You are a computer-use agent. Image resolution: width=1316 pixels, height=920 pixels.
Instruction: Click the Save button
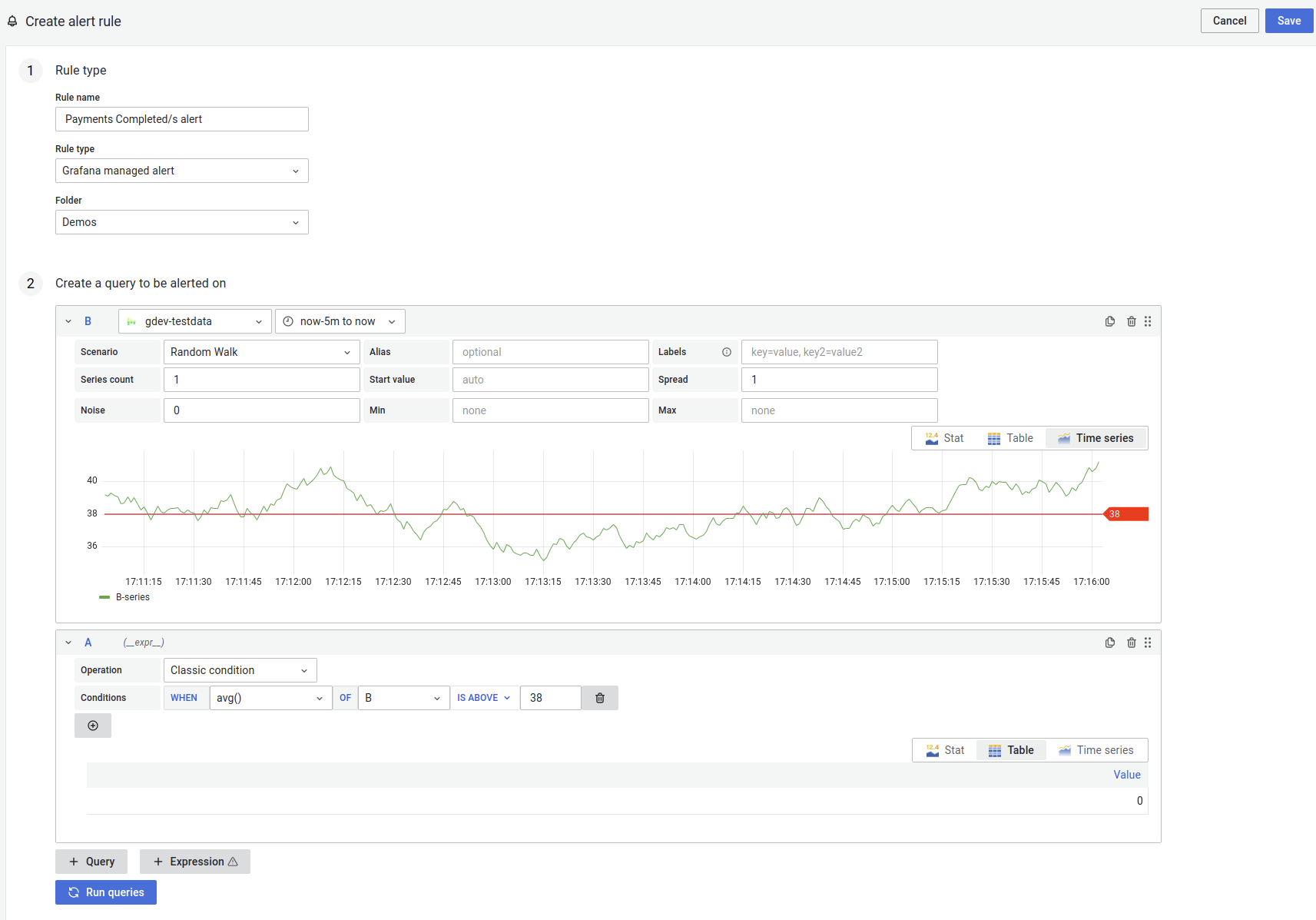click(1288, 21)
